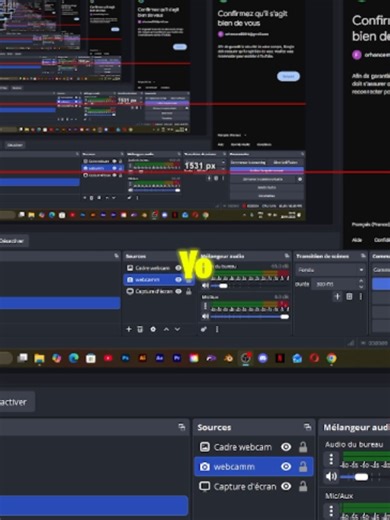Open OBS Studio icon on the largest taskbar
This screenshot has width=390, height=520.
coord(246,358)
